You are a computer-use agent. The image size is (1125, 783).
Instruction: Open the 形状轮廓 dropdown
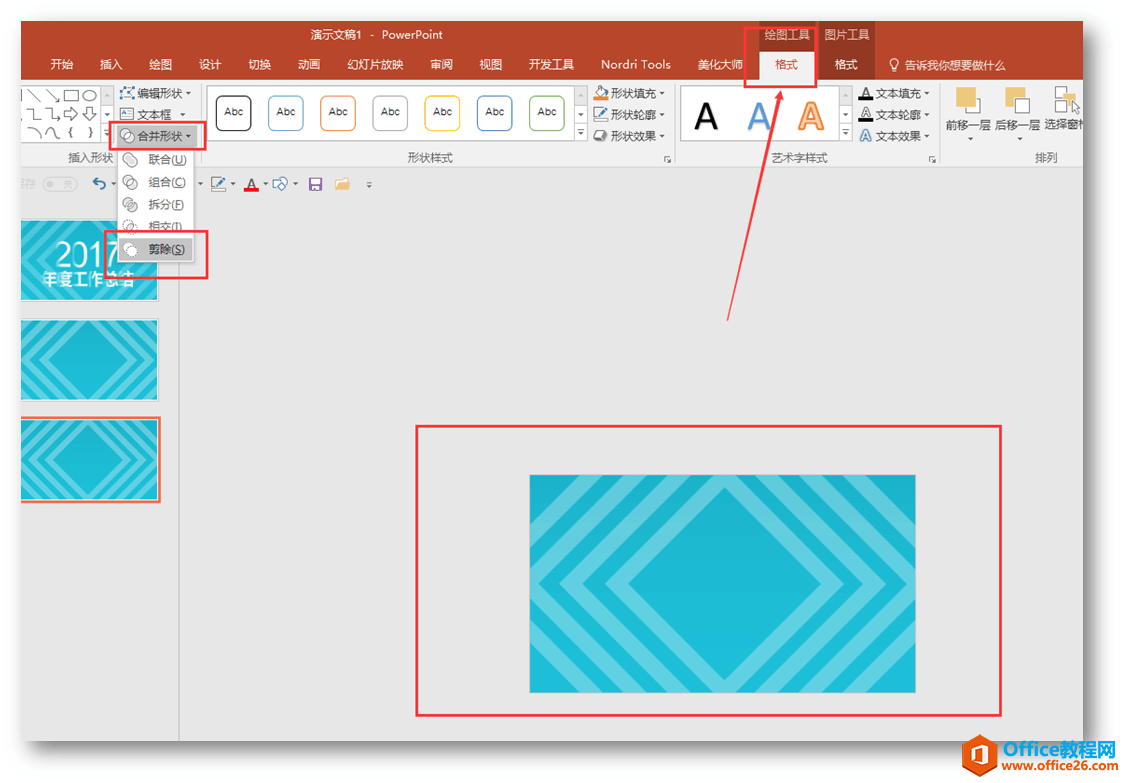[629, 114]
